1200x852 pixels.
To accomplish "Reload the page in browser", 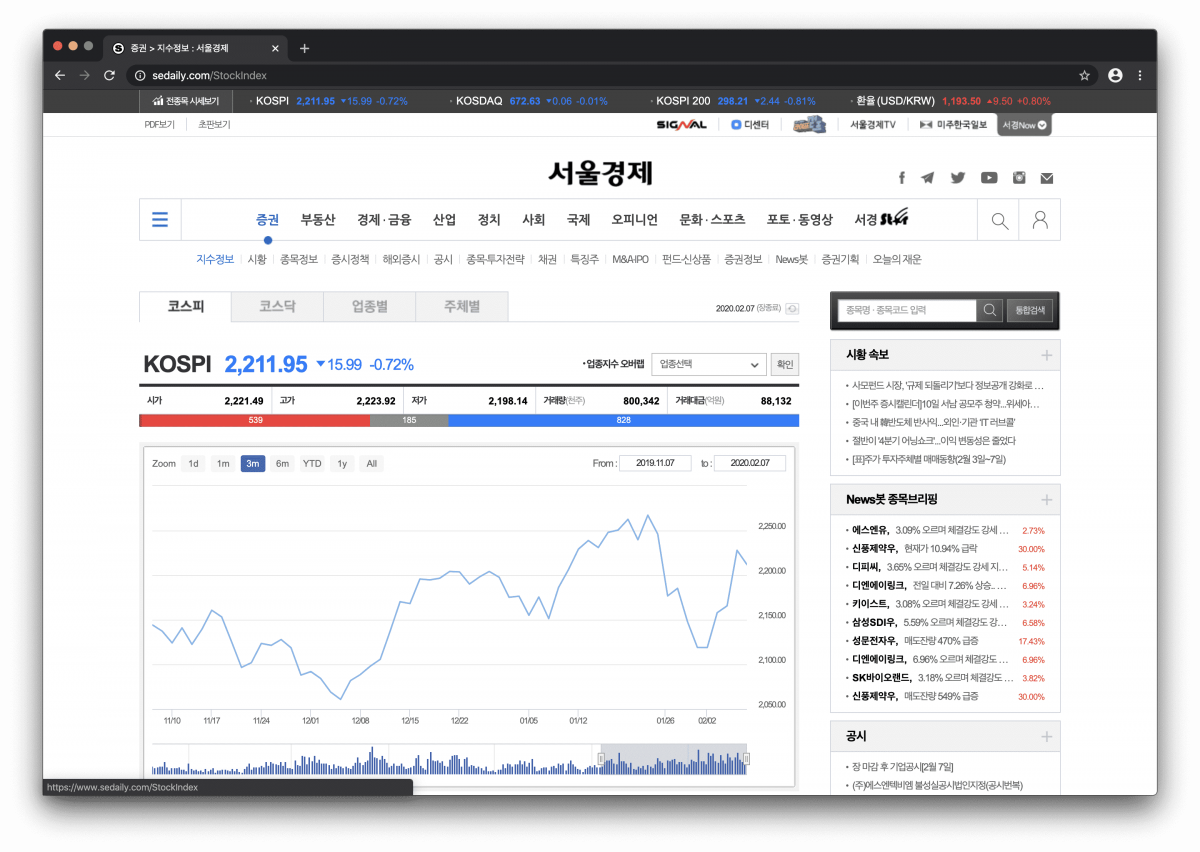I will 109,75.
